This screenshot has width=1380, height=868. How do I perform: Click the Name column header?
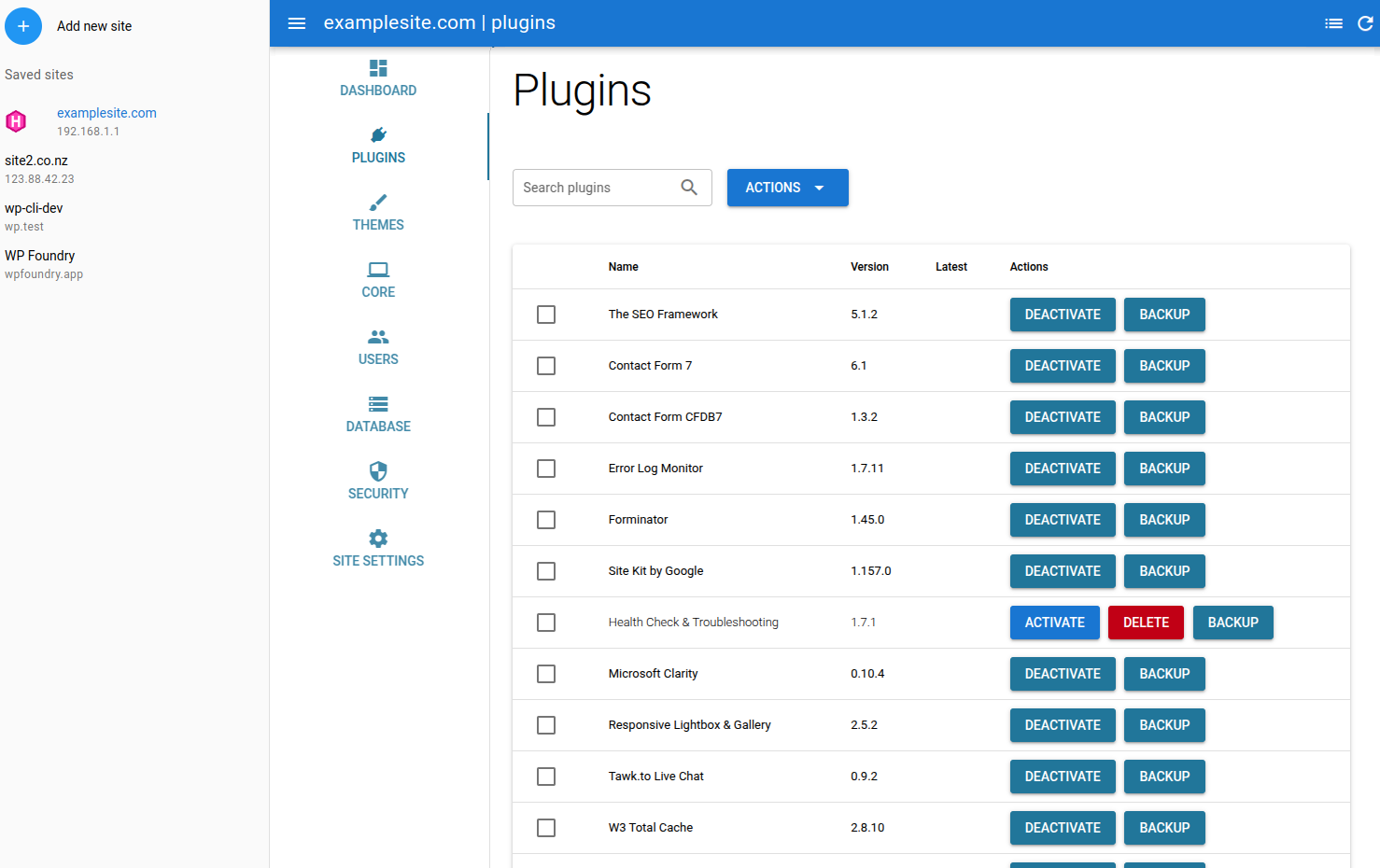coord(623,267)
